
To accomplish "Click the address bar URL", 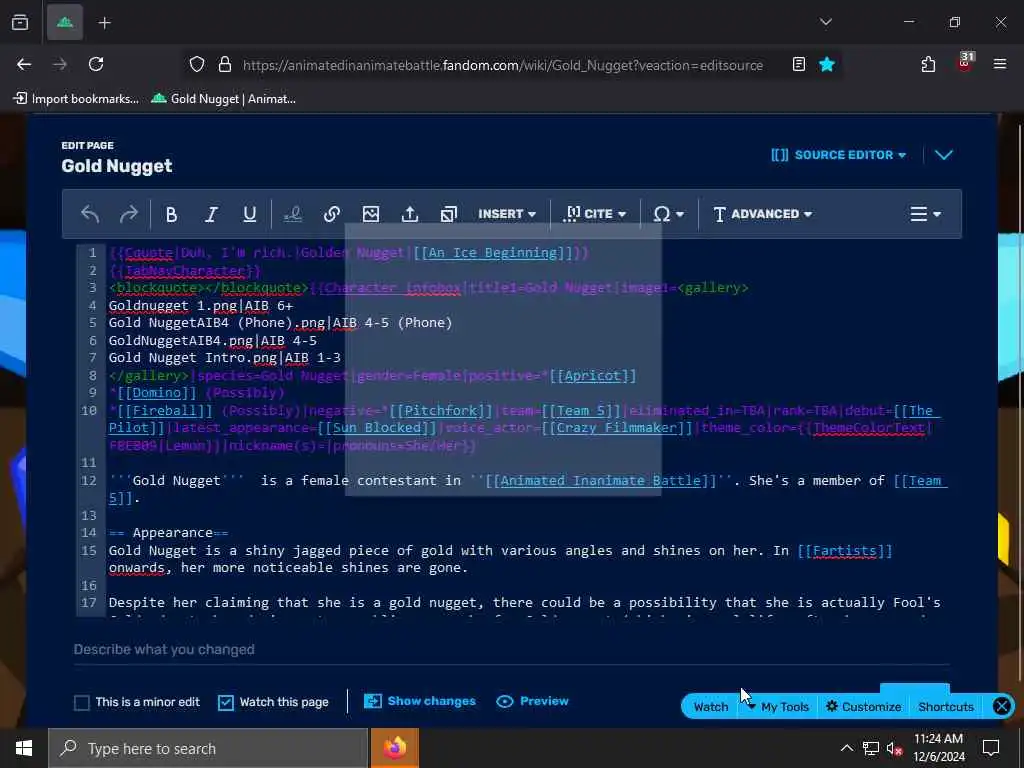I will 503,65.
